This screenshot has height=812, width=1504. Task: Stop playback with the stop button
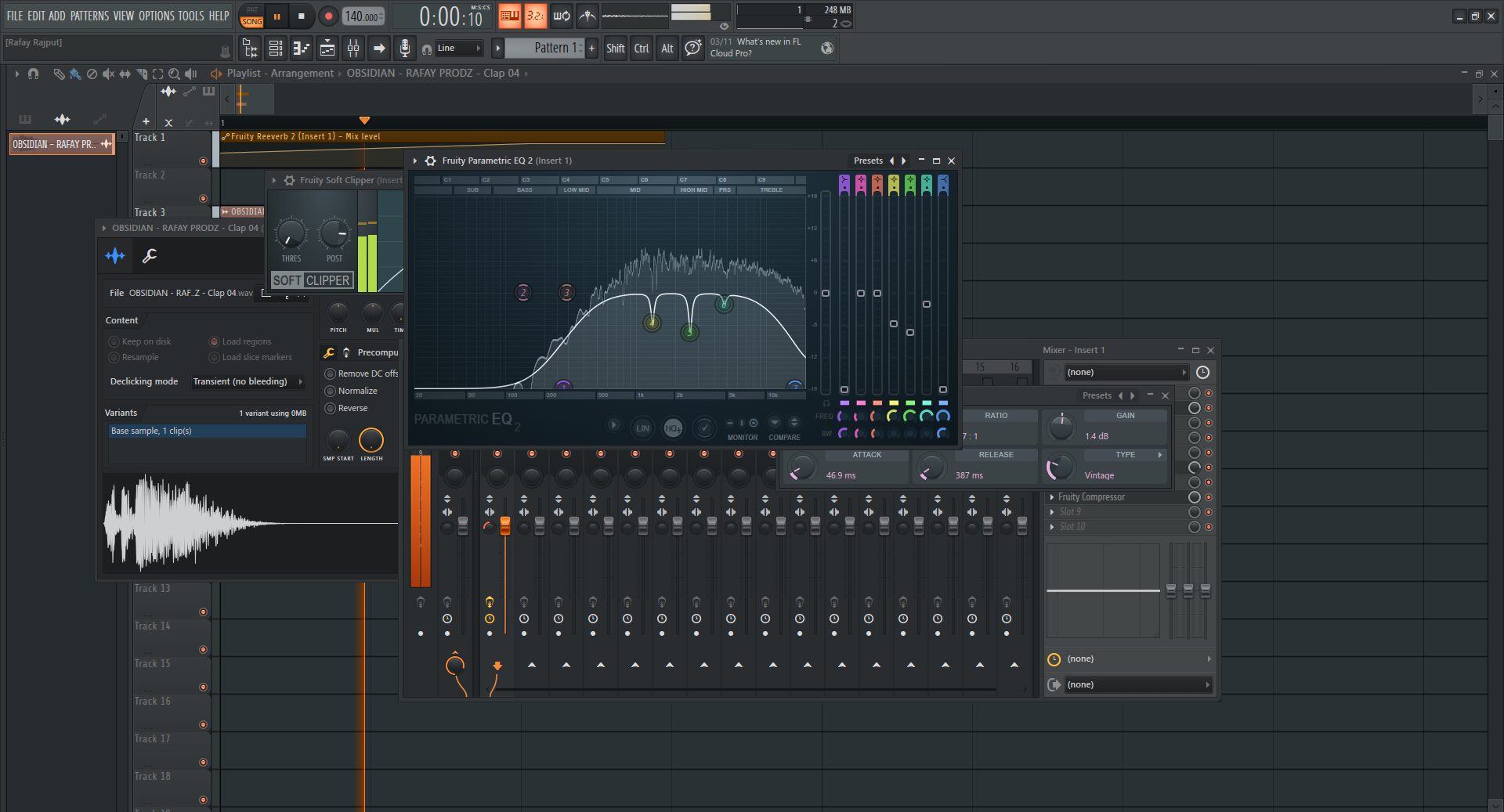click(302, 16)
